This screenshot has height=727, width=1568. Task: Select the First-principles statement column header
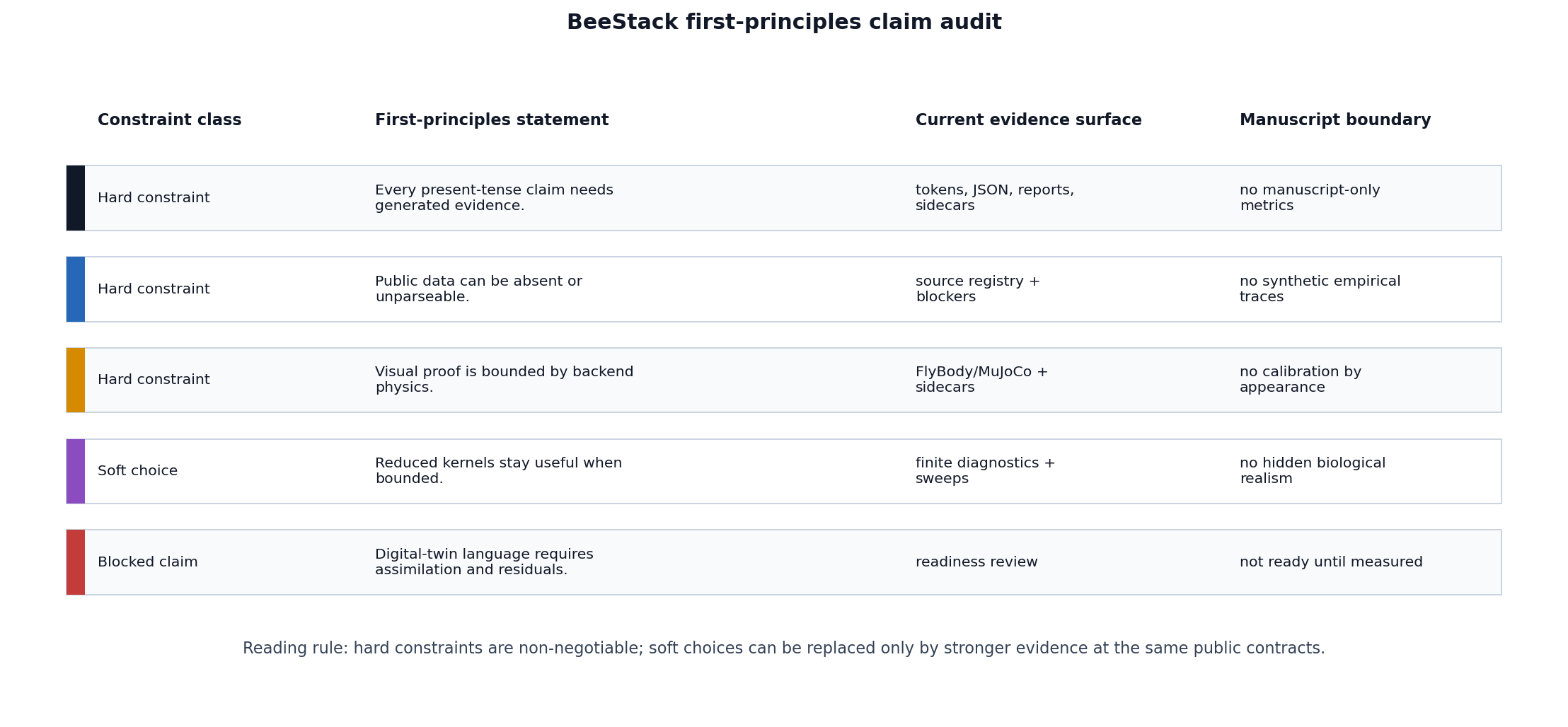[492, 120]
